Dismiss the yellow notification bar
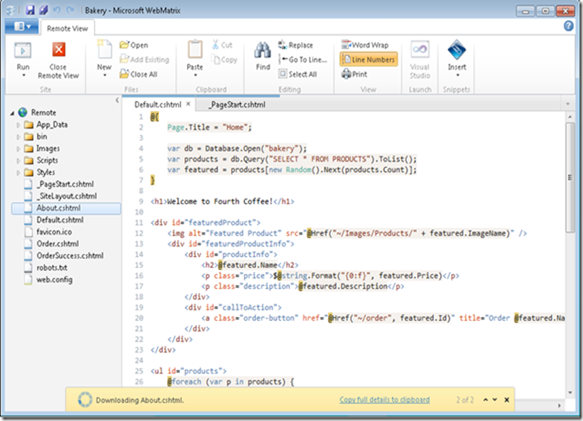The image size is (583, 421). pyautogui.click(x=506, y=400)
